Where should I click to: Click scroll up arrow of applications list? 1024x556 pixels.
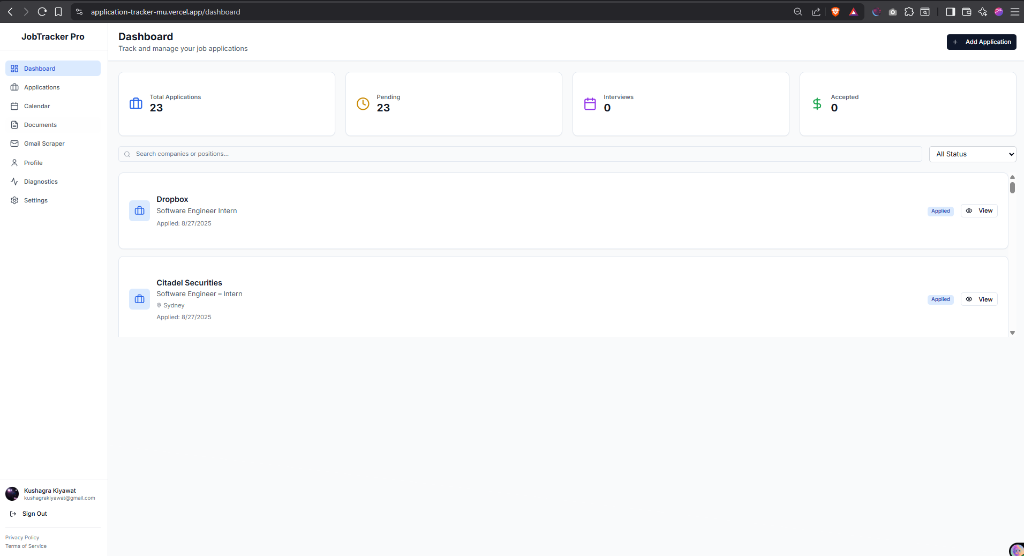[1012, 177]
